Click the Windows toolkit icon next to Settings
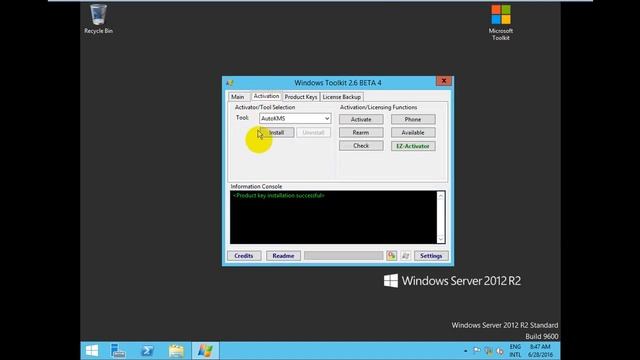 [x=405, y=256]
